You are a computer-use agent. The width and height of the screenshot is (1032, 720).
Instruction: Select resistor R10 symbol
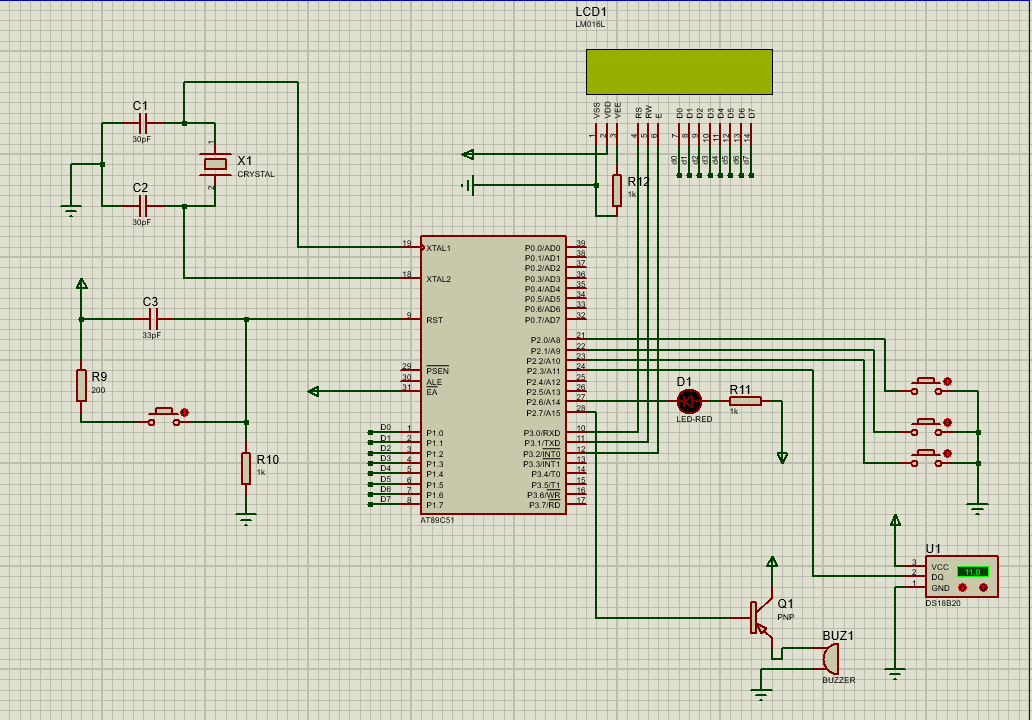tap(245, 468)
